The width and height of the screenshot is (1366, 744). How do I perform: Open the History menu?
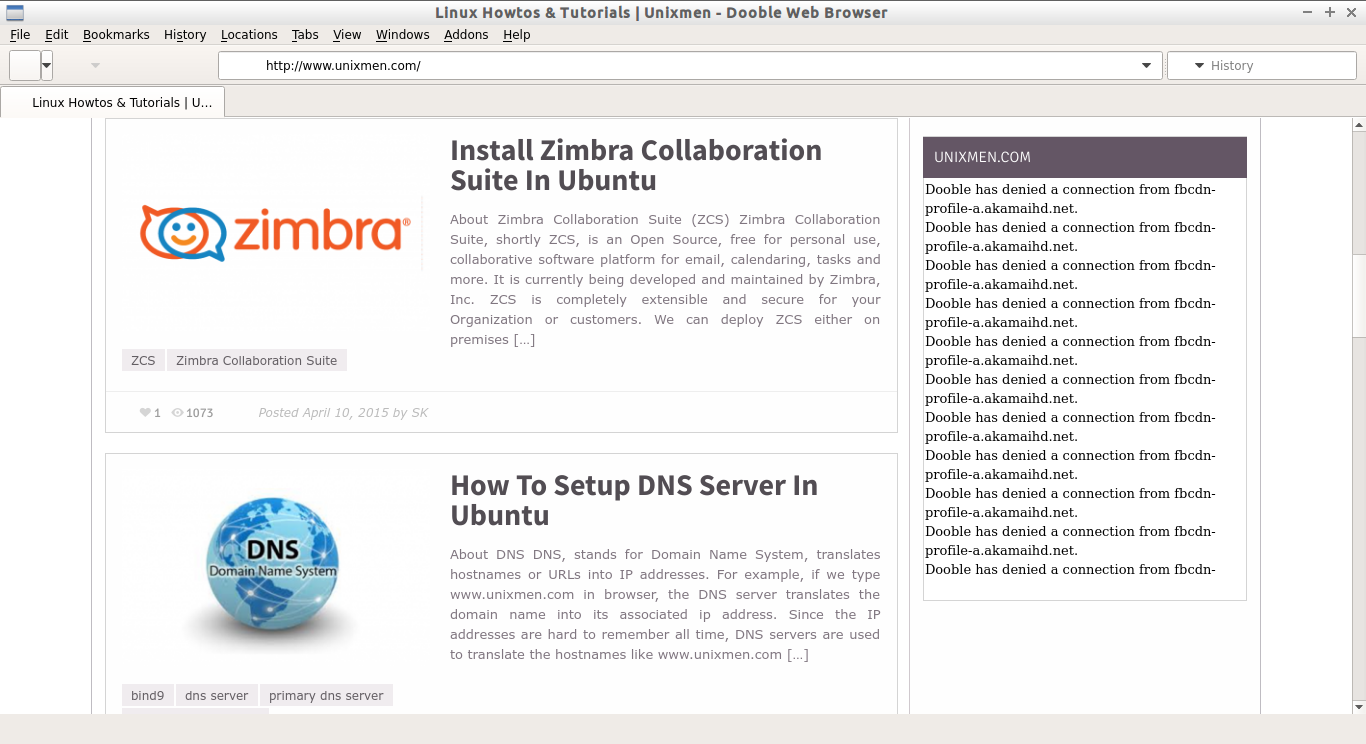pyautogui.click(x=185, y=34)
